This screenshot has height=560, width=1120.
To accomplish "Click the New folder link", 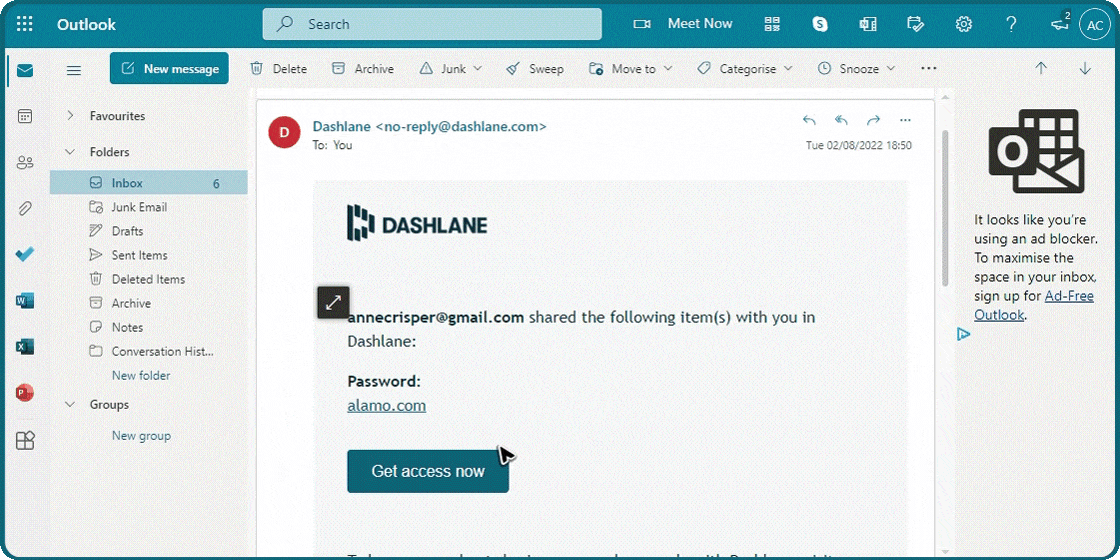I will point(141,375).
